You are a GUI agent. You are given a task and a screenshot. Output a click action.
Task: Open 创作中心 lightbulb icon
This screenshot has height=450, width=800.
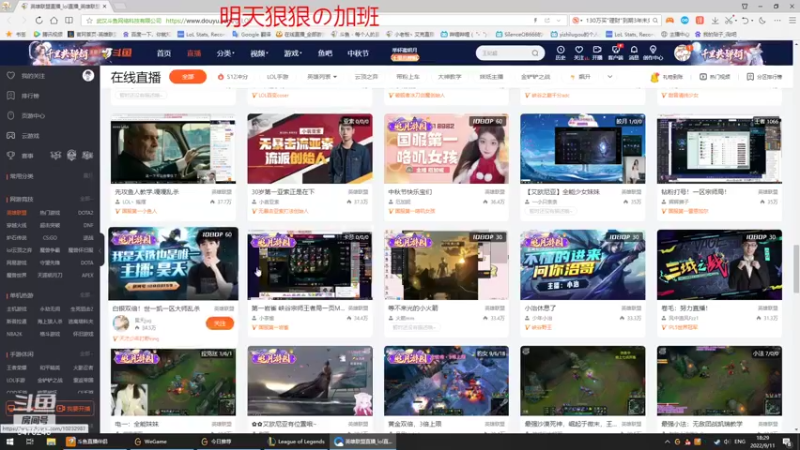(x=653, y=53)
